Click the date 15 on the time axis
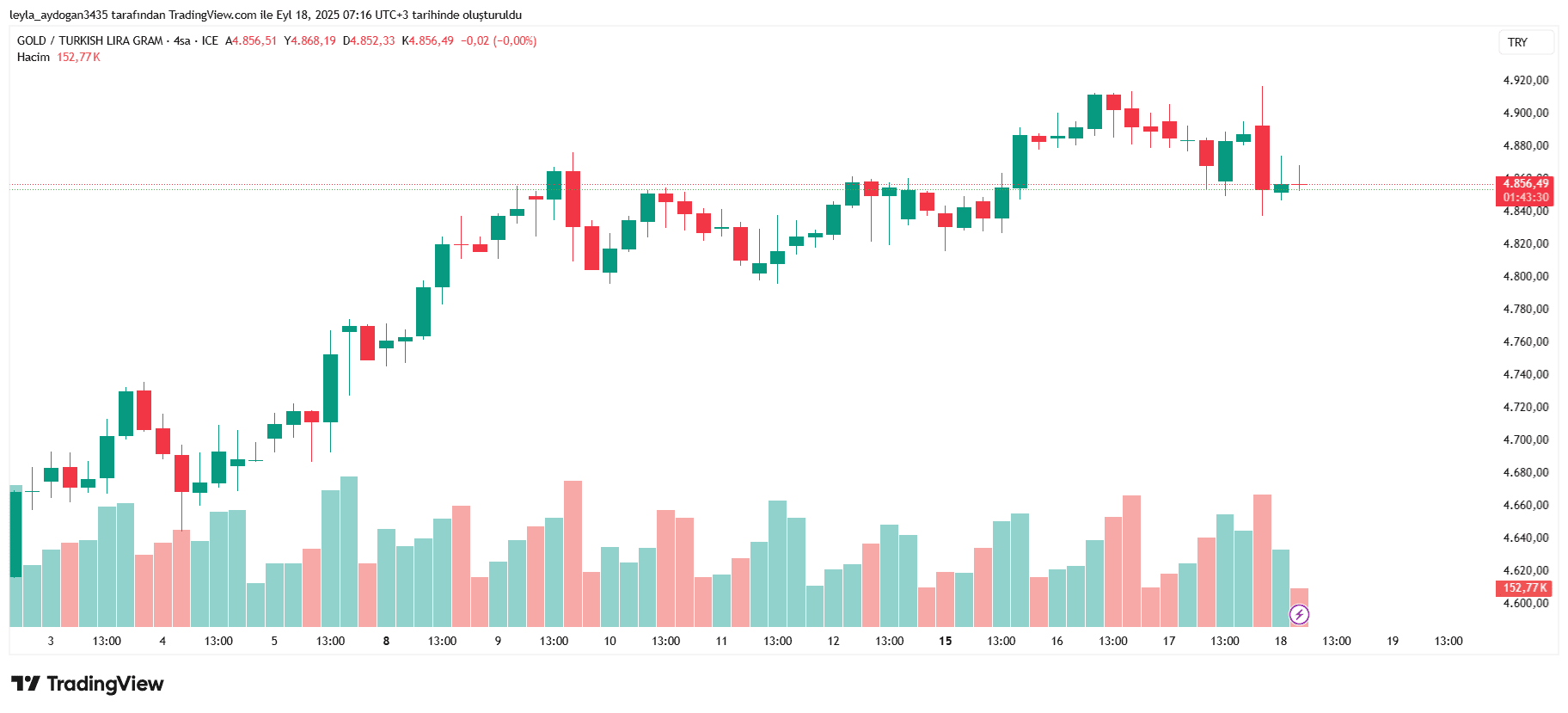This screenshot has height=713, width=1568. click(945, 641)
